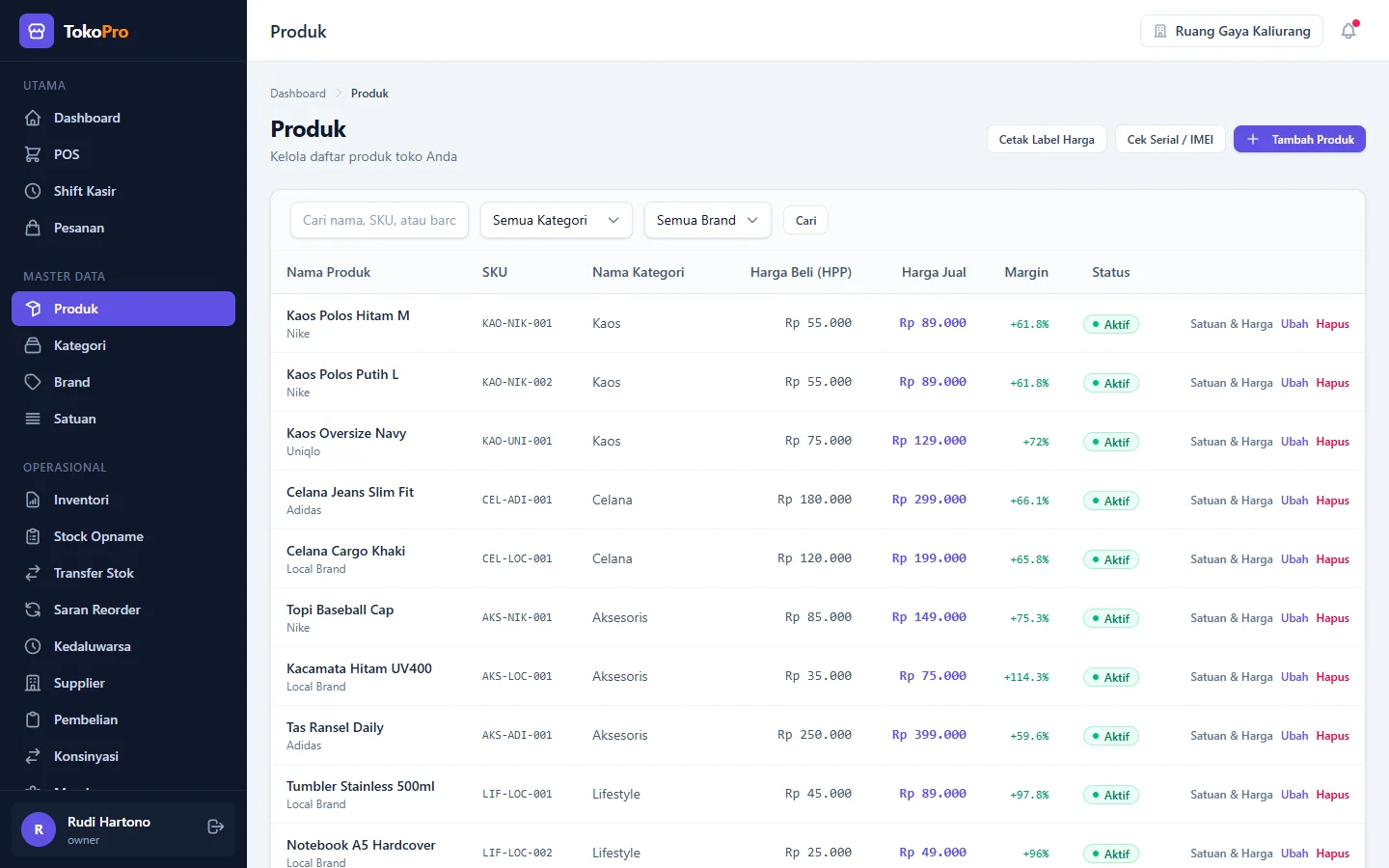
Task: Open notifications bell icon
Action: pyautogui.click(x=1348, y=31)
